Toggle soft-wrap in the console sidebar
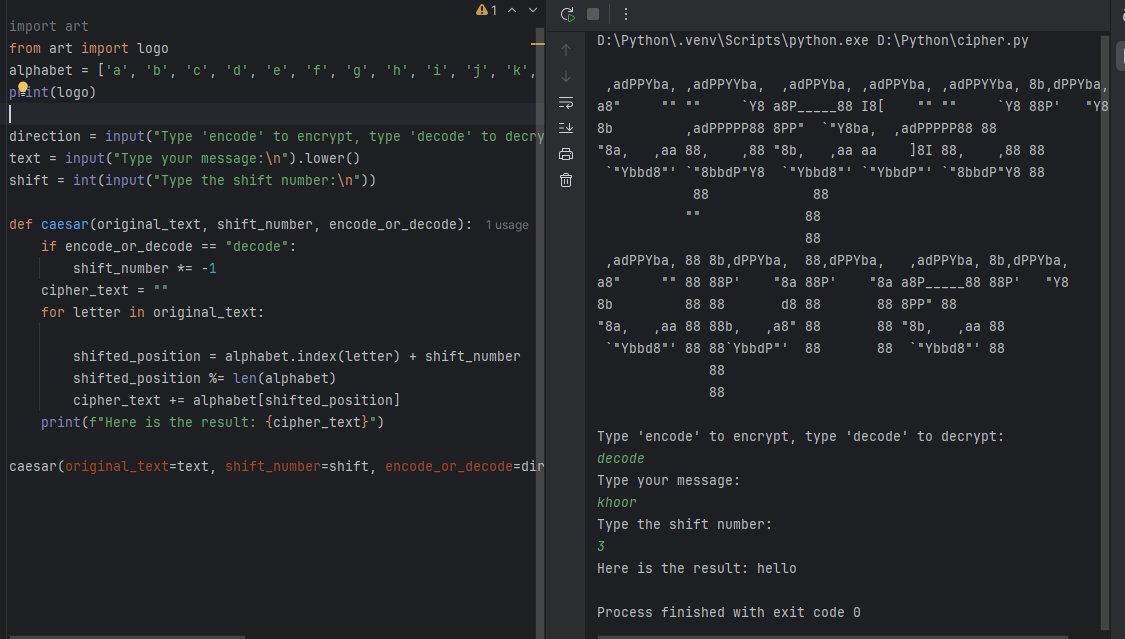Viewport: 1125px width, 639px height. (x=566, y=103)
